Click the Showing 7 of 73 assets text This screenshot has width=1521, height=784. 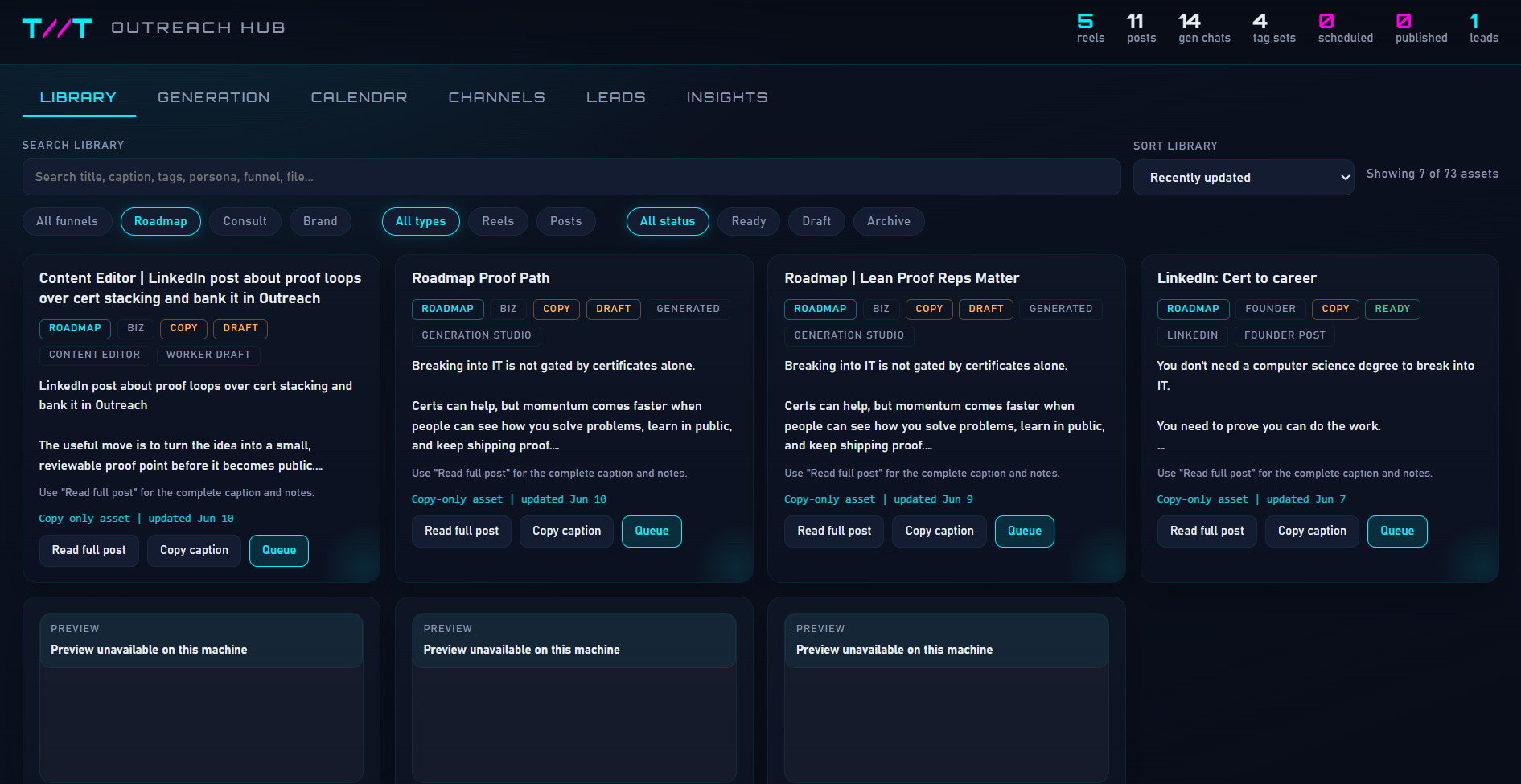[1432, 174]
